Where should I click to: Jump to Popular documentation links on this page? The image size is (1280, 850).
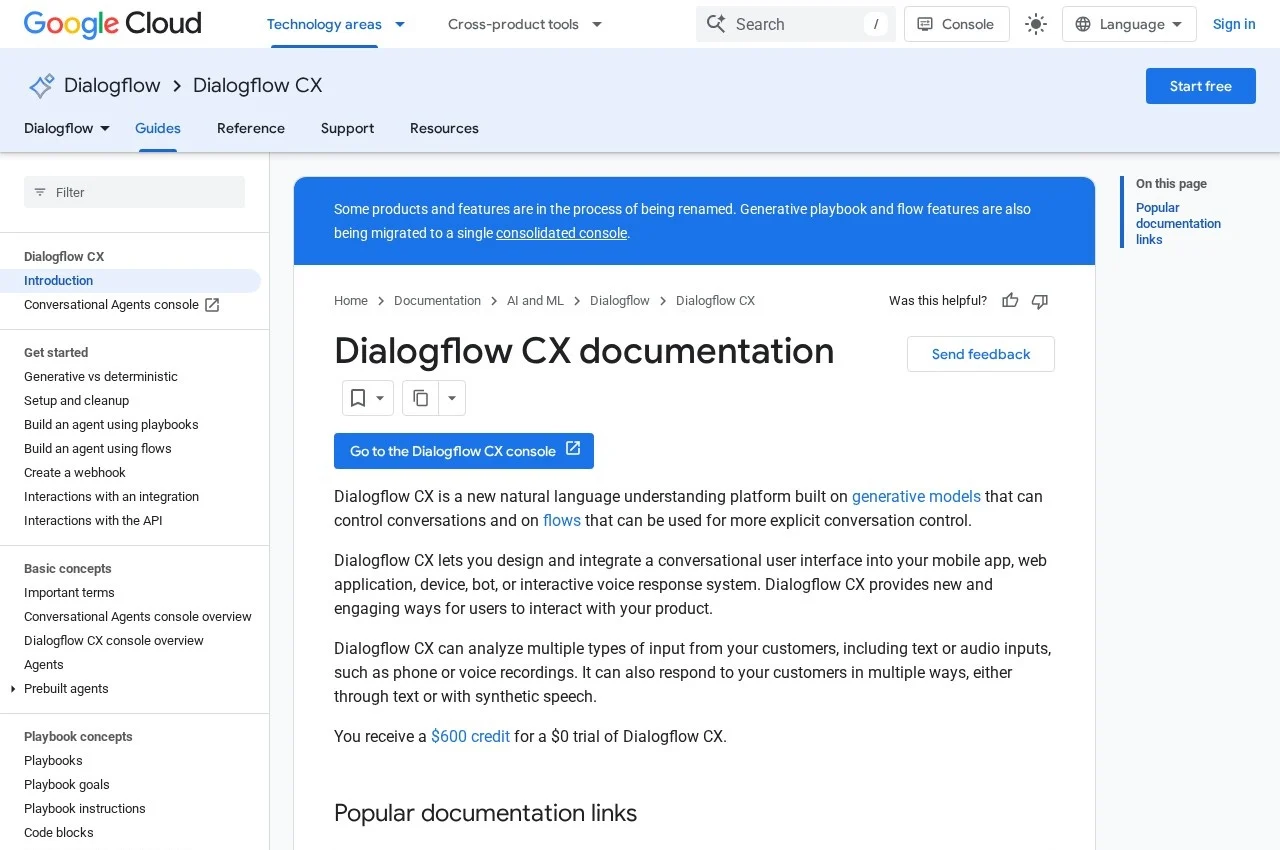1178,224
